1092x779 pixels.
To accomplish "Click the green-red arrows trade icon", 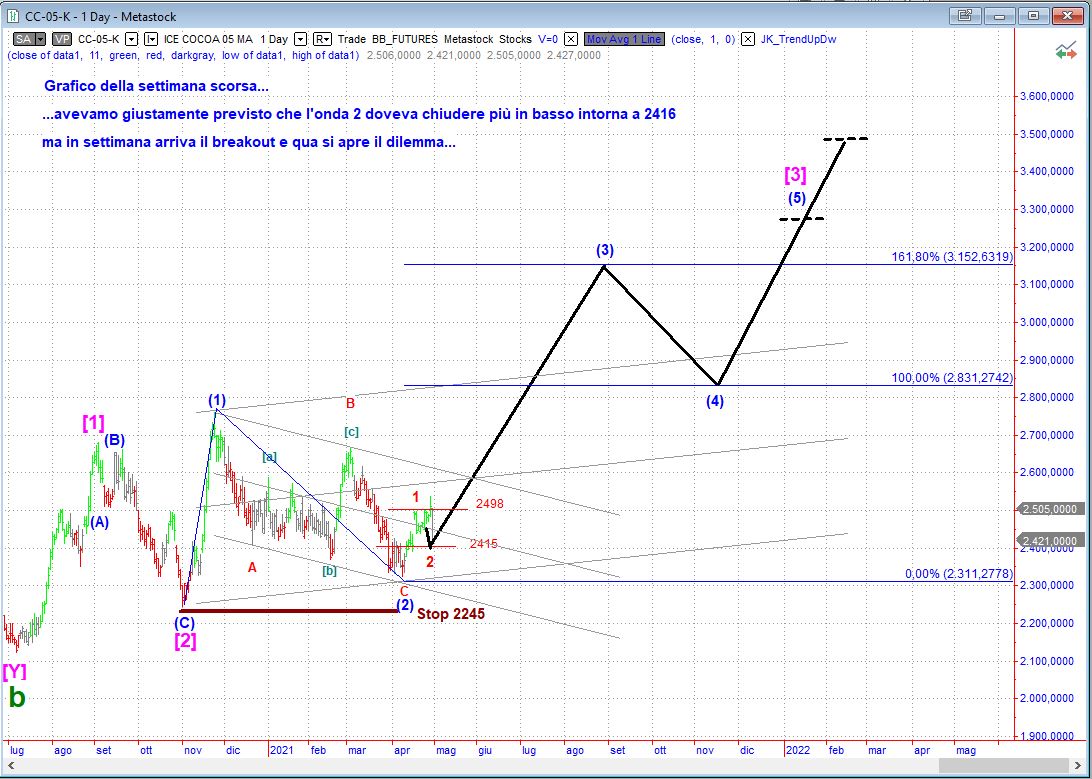I will (x=1066, y=50).
